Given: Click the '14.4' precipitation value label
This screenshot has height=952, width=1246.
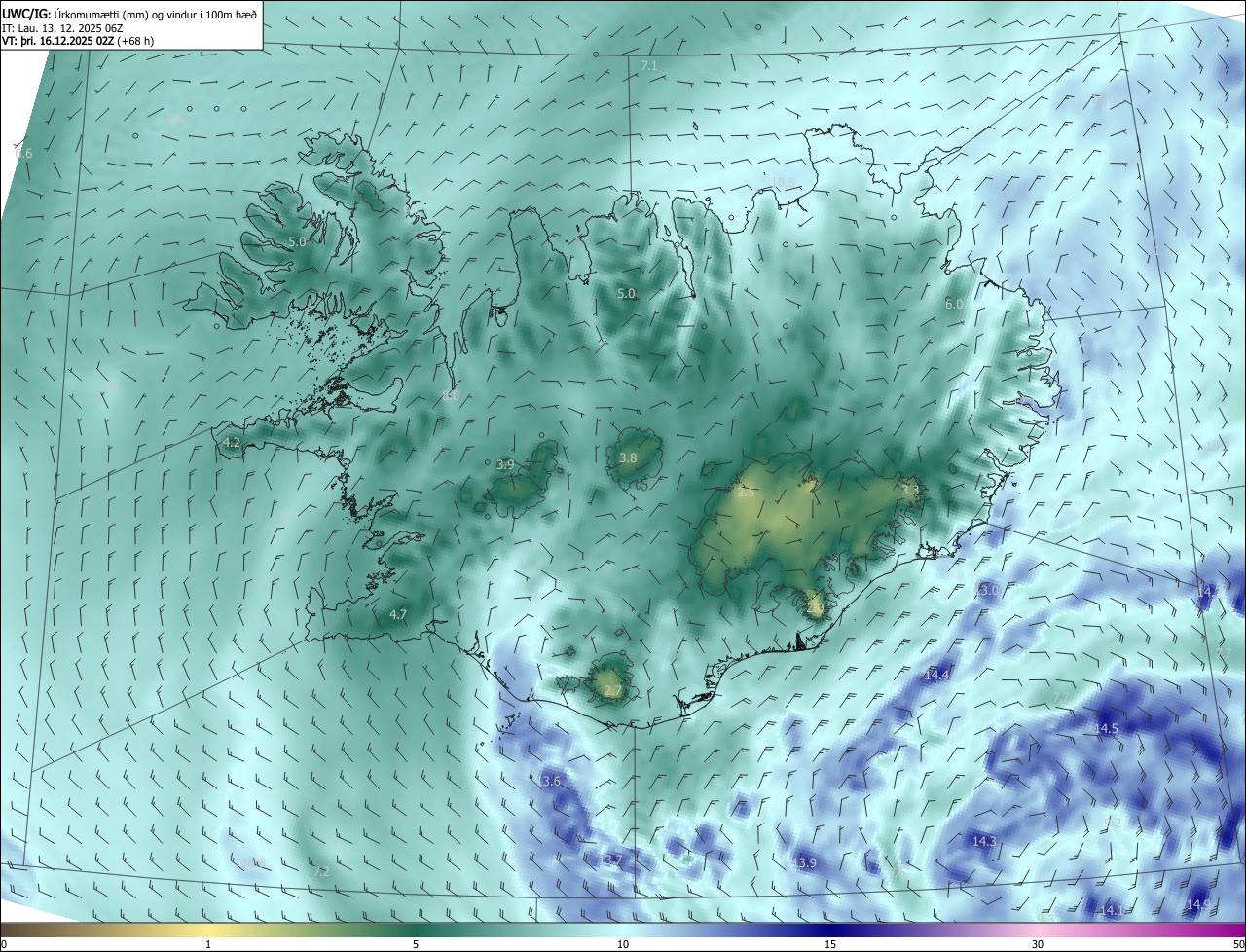Looking at the screenshot, I should pos(936,675).
